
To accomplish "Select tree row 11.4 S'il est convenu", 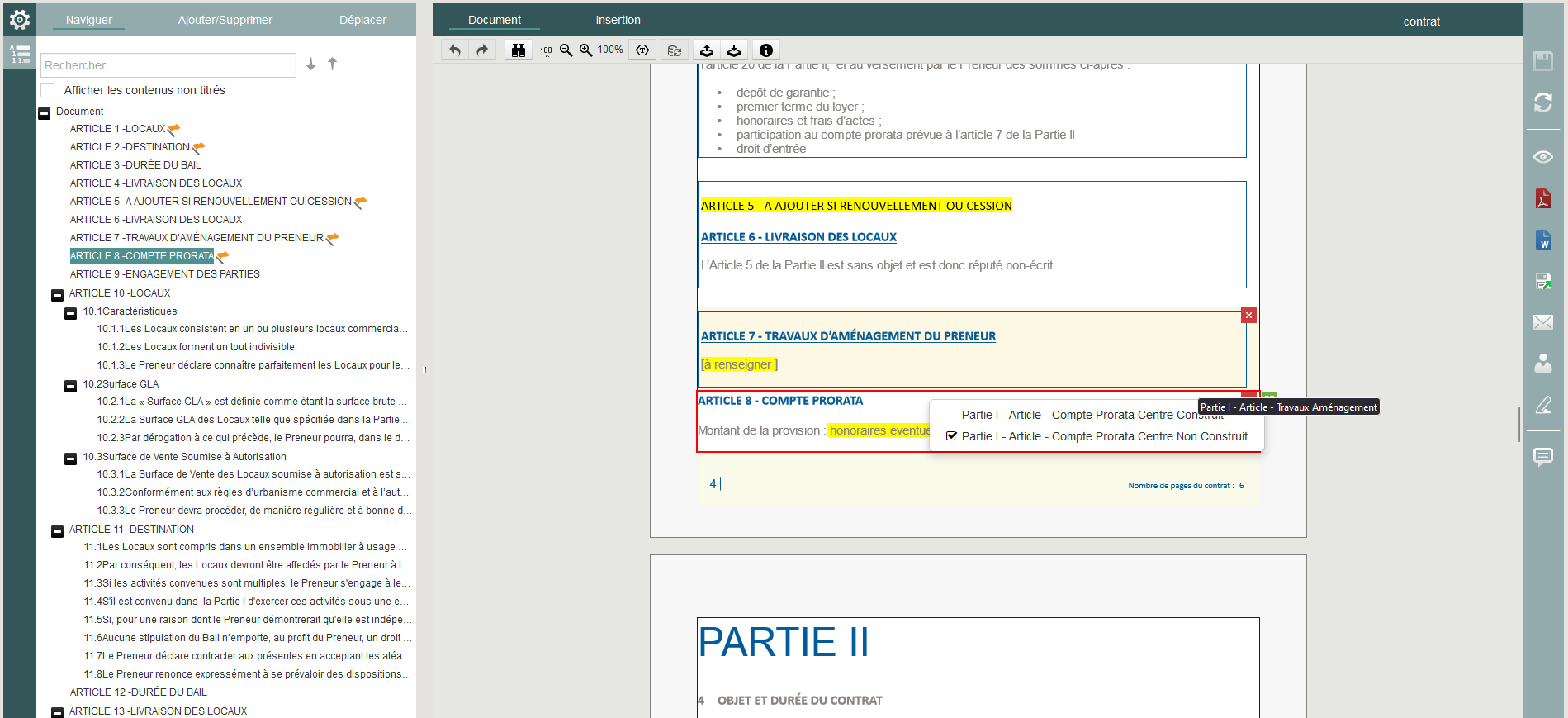I will coord(246,602).
